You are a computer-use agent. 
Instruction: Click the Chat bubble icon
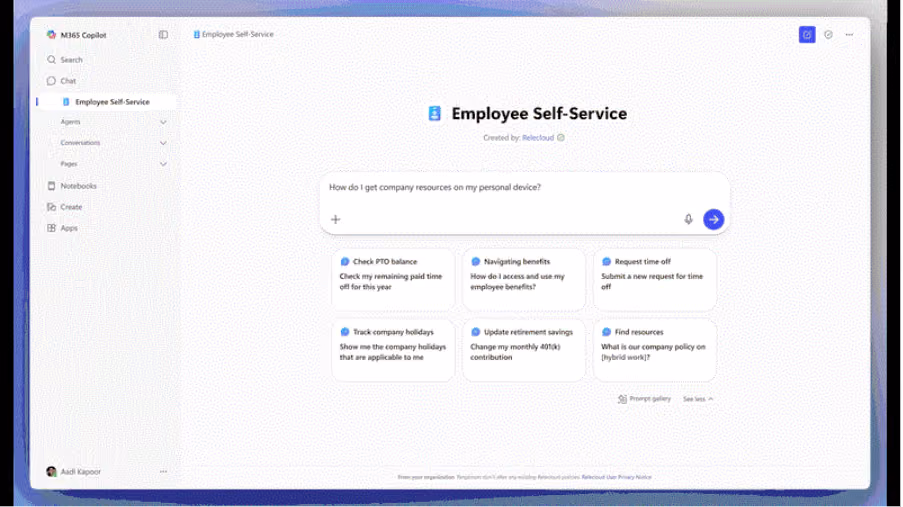(51, 81)
